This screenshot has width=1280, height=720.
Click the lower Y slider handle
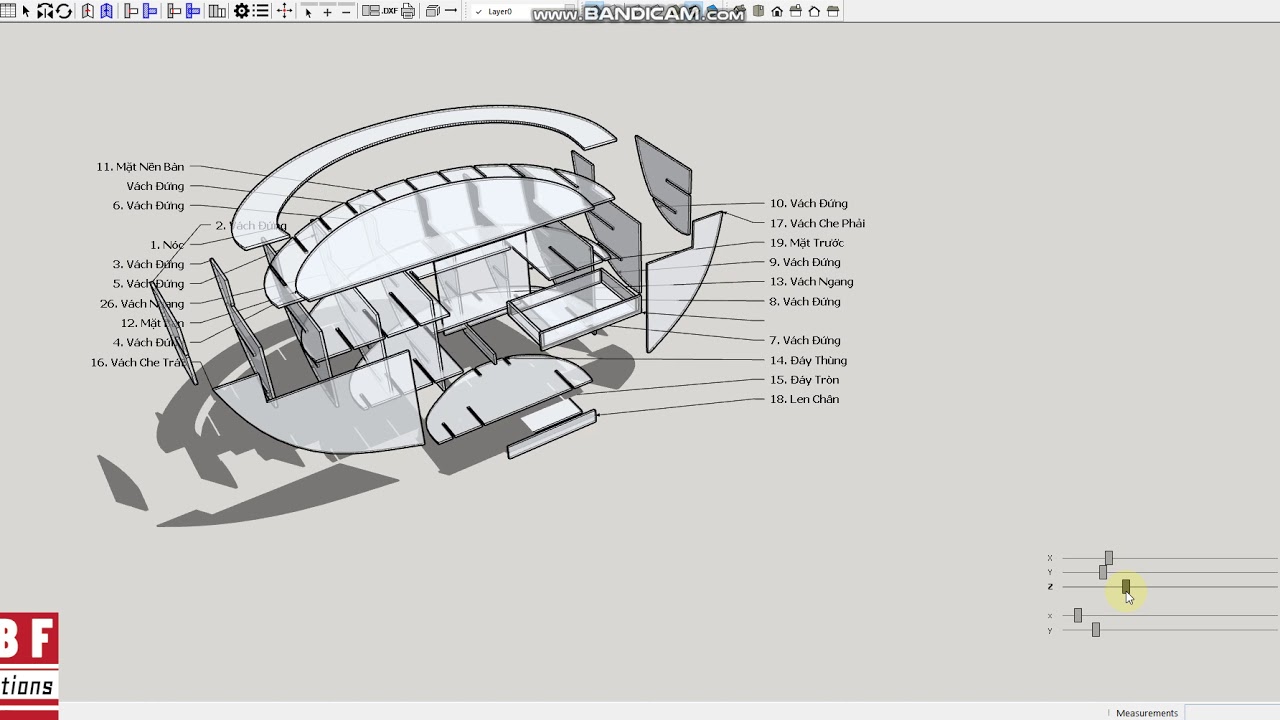pyautogui.click(x=1096, y=630)
